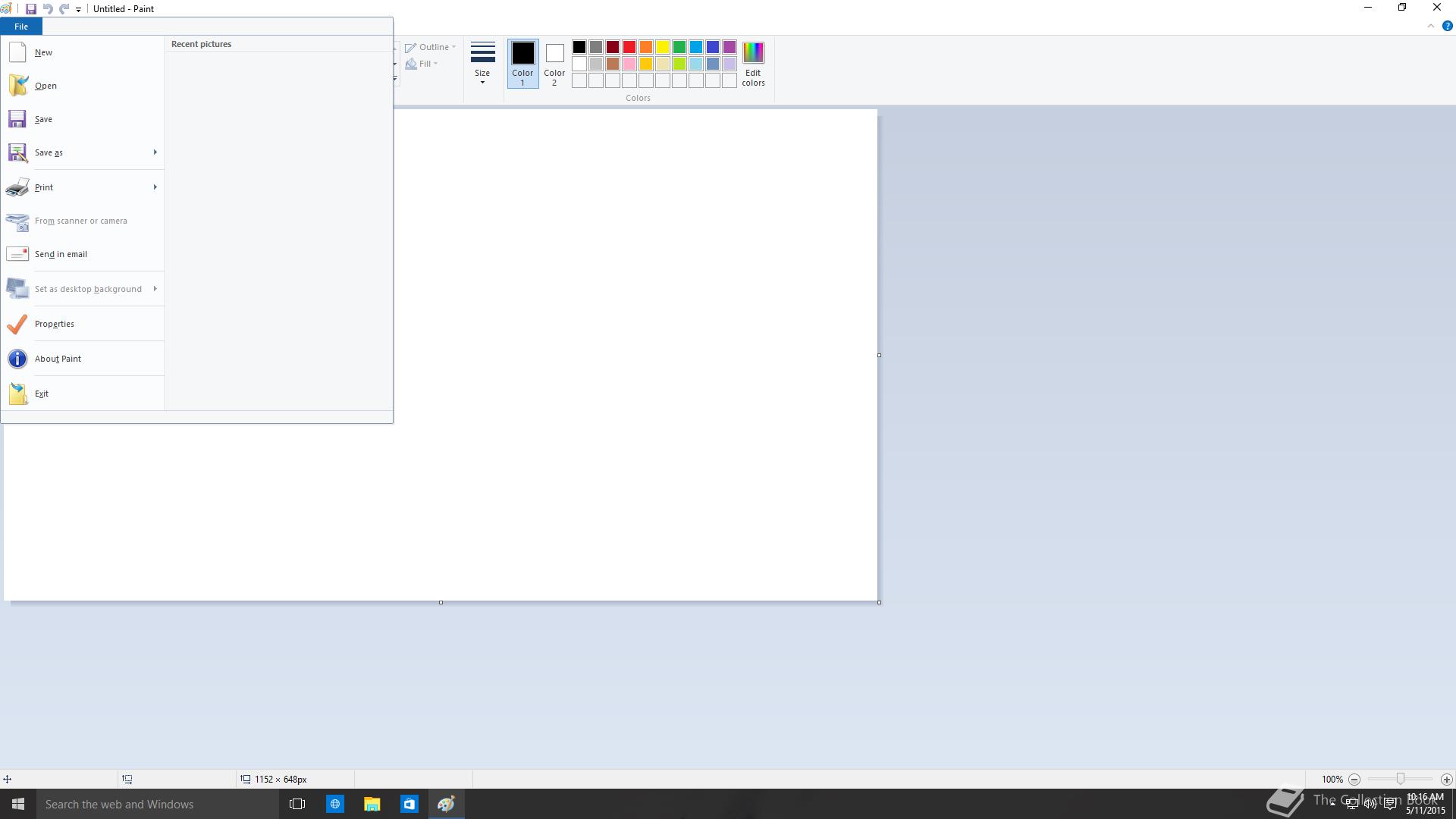This screenshot has width=1456, height=819.
Task: Click the clock and date in taskbar
Action: pyautogui.click(x=1426, y=804)
